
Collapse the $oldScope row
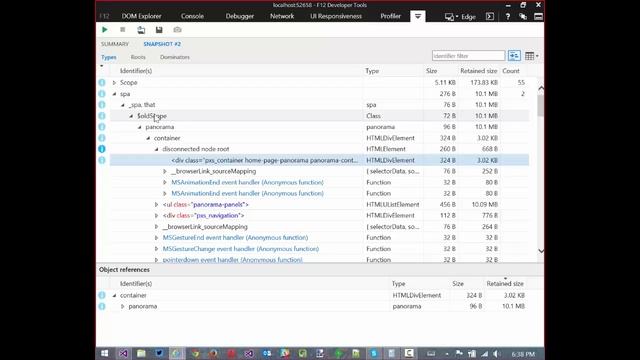click(x=131, y=116)
